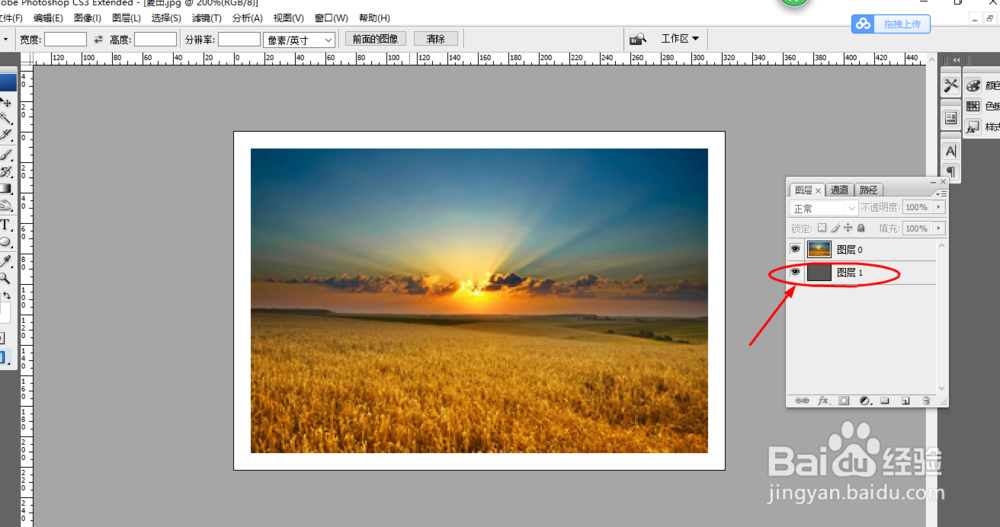The image size is (1000, 527).
Task: Switch to the 路径 tab
Action: coord(868,189)
